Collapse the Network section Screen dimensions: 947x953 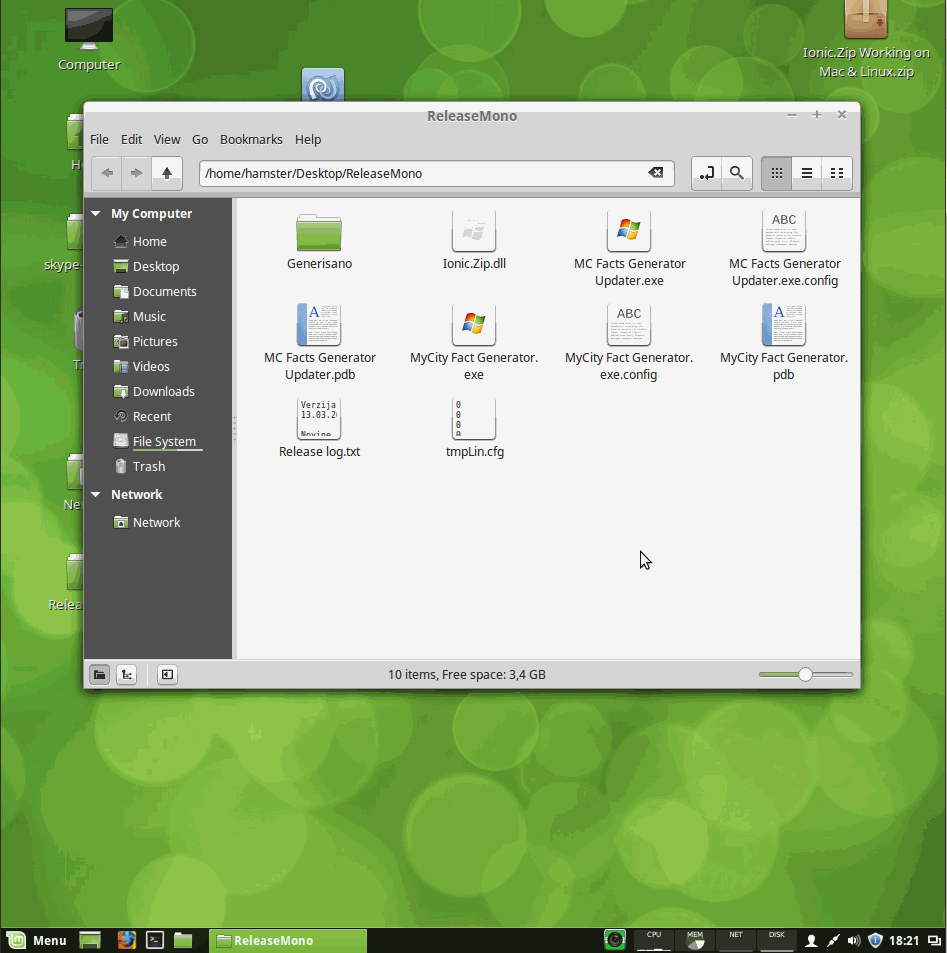point(95,495)
